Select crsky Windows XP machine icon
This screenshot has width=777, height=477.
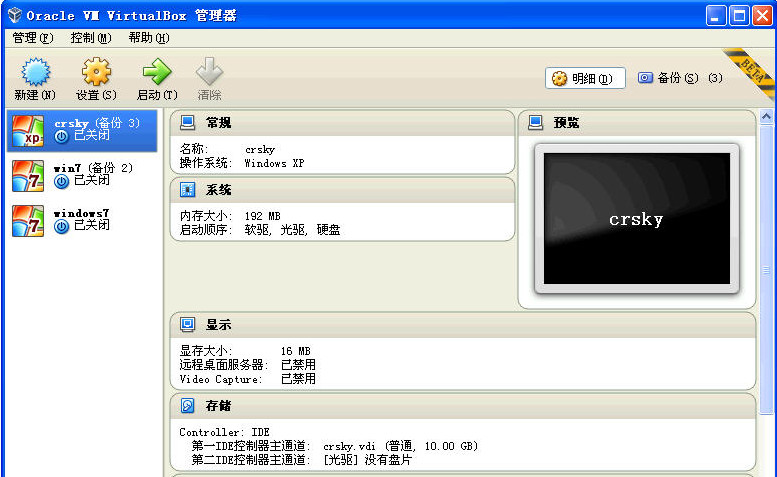tap(28, 131)
